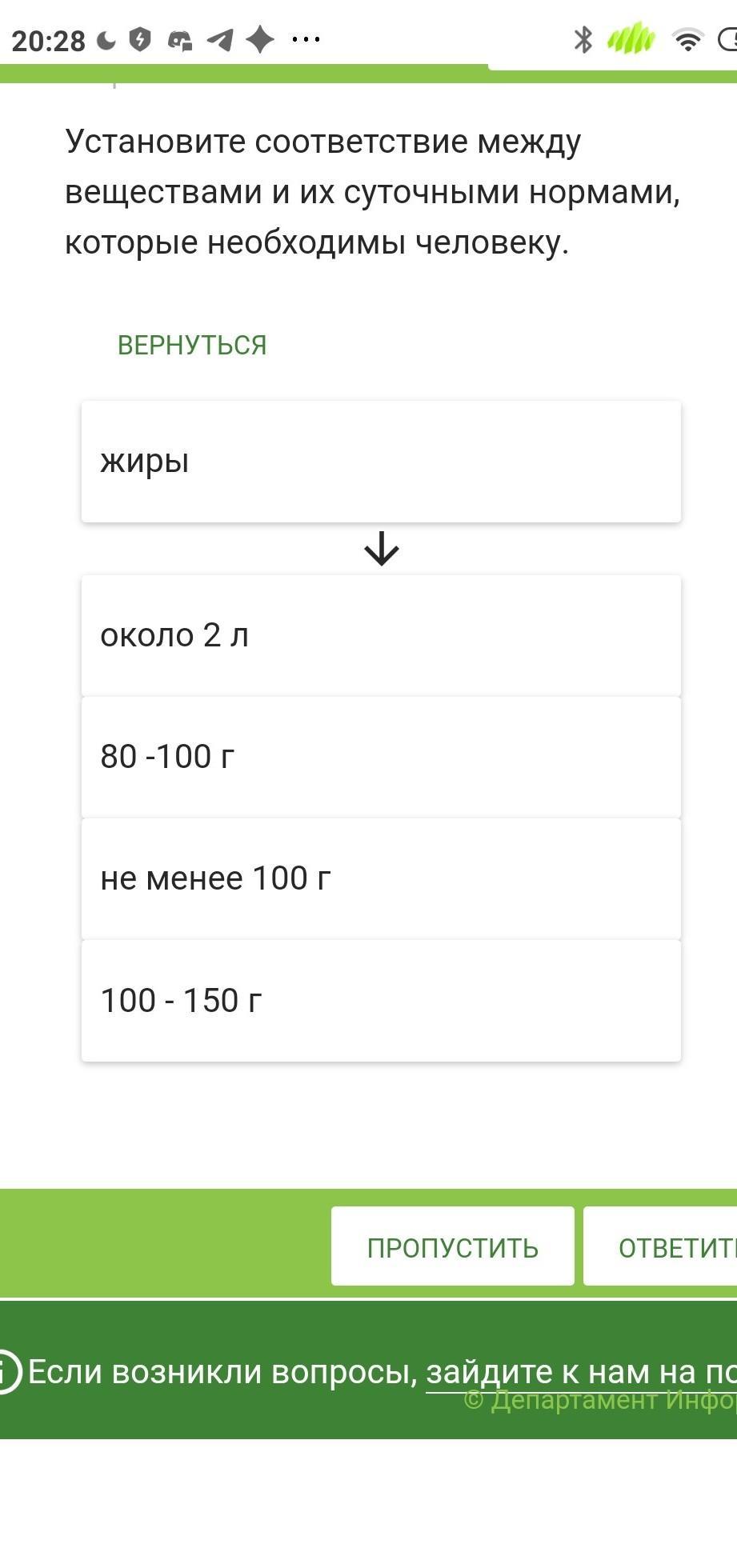Click the info circle icon in footer
This screenshot has width=737, height=1568.
6,1372
